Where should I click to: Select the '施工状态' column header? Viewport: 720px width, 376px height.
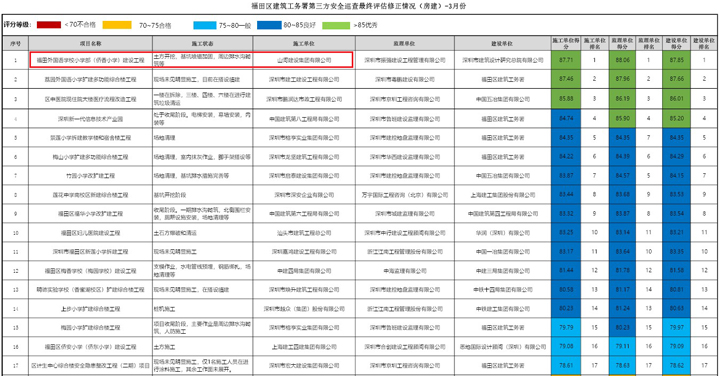(202, 43)
